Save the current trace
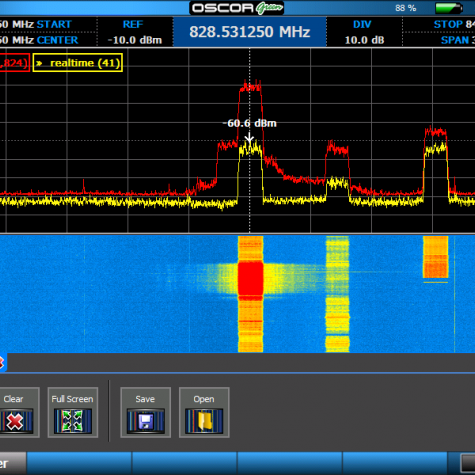 coord(145,412)
